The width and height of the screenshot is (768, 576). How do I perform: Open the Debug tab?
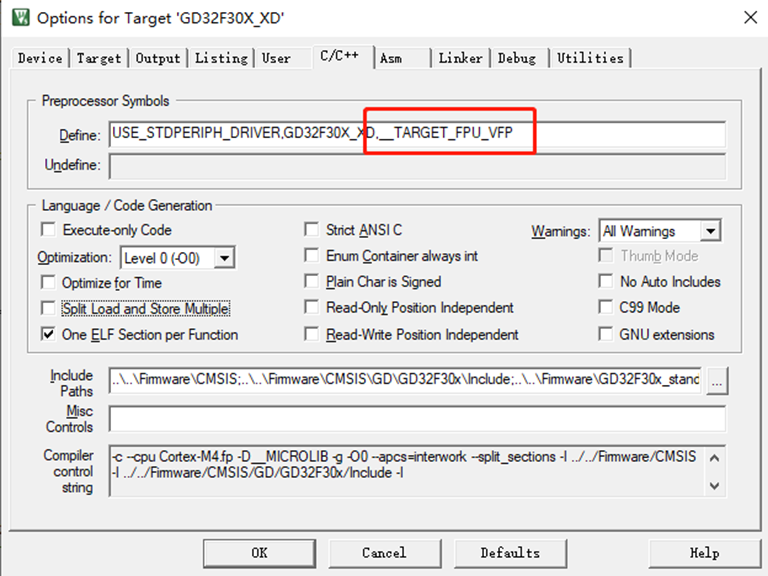(517, 58)
